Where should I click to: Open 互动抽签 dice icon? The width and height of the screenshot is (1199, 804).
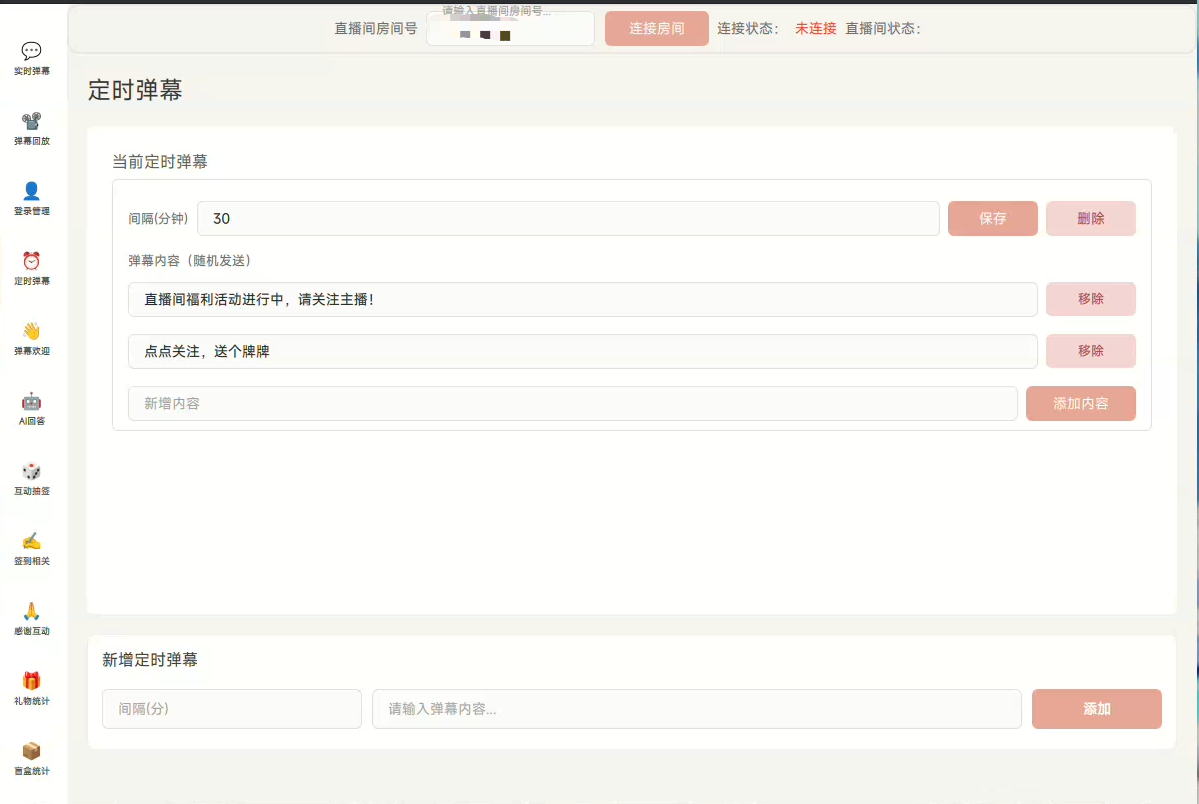tap(32, 471)
